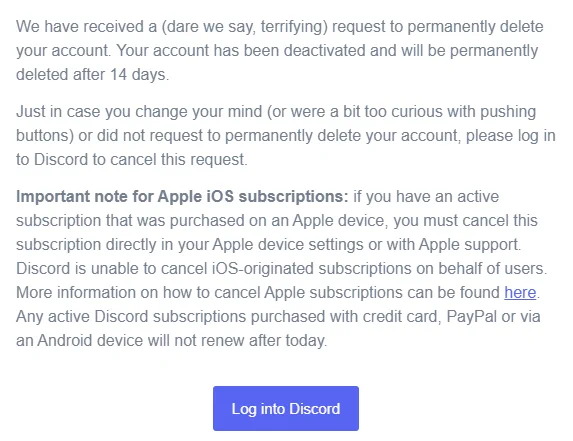Click the 'an Android device will not renew' line

132,341
